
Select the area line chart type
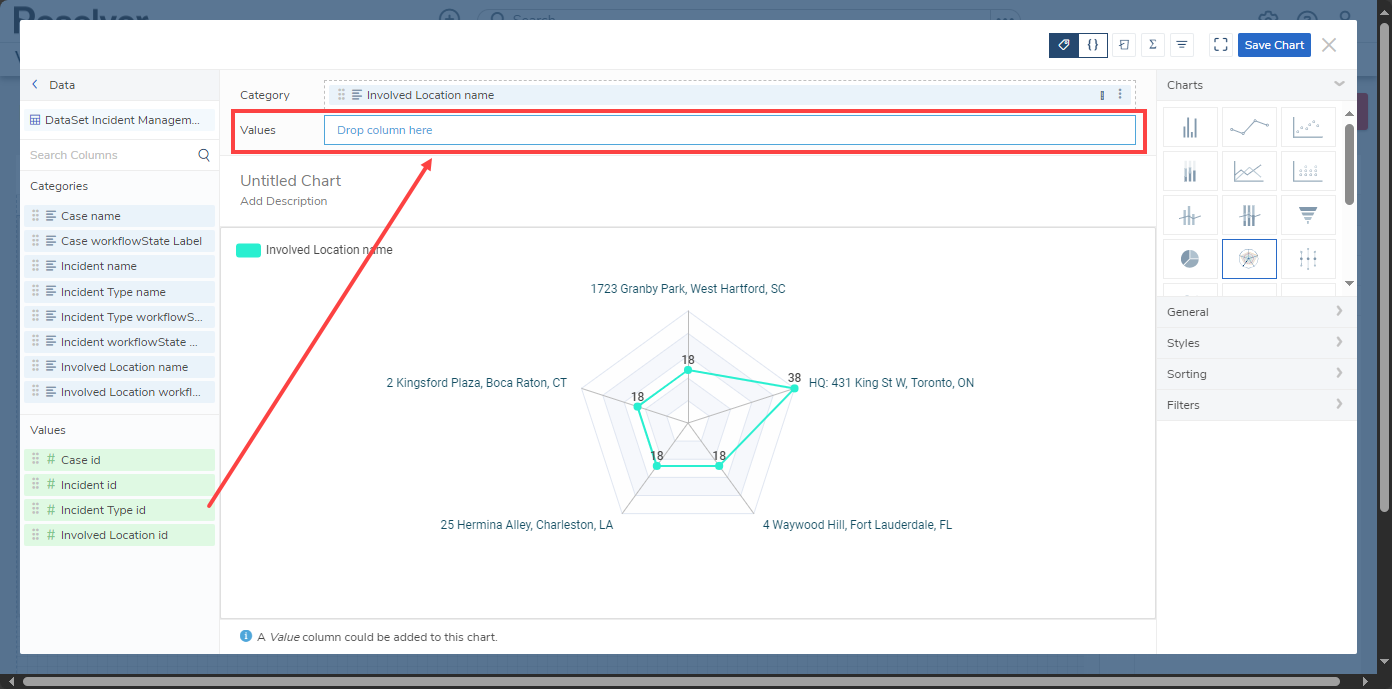[1249, 171]
